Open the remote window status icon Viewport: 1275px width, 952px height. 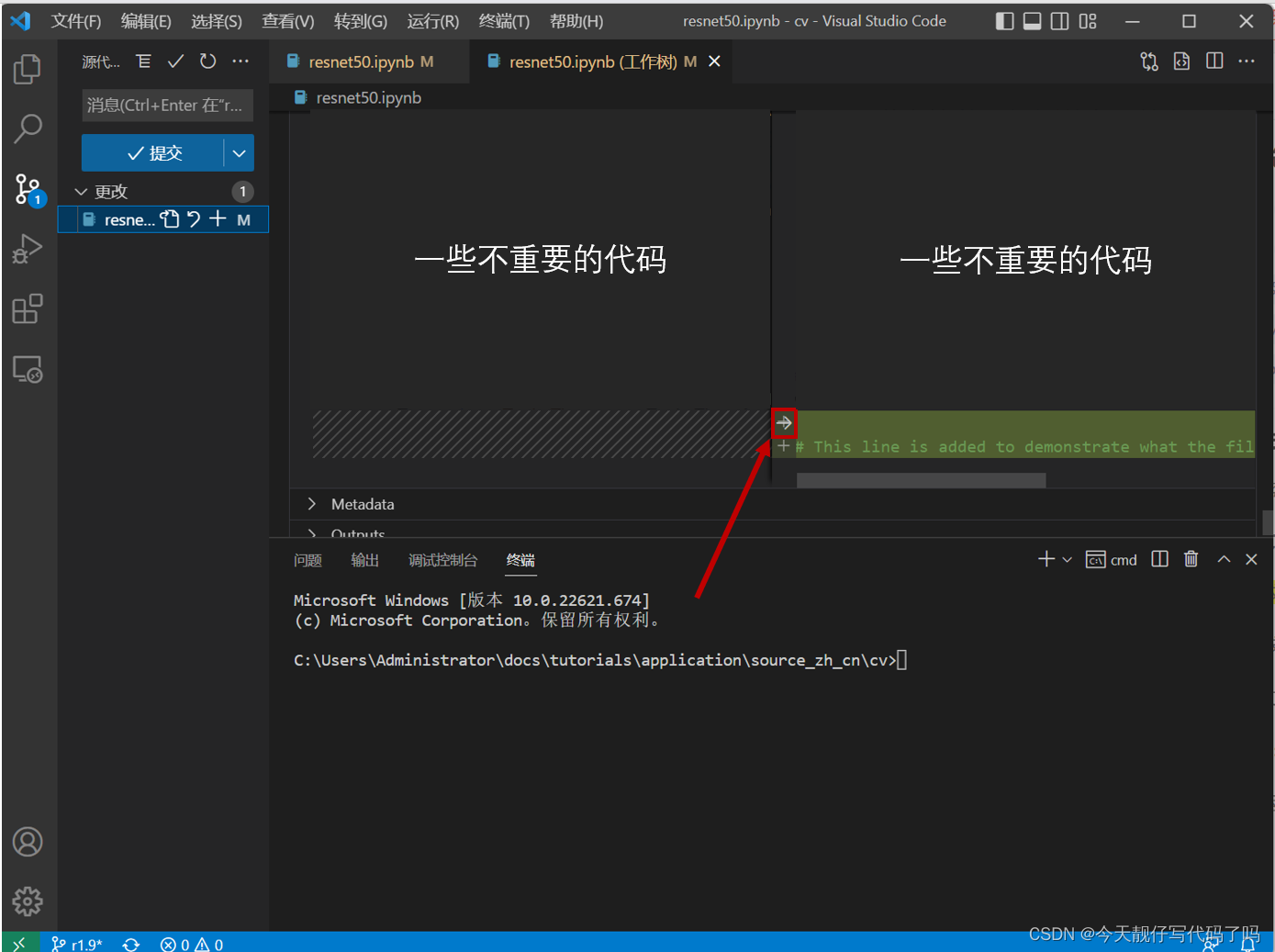(x=19, y=943)
